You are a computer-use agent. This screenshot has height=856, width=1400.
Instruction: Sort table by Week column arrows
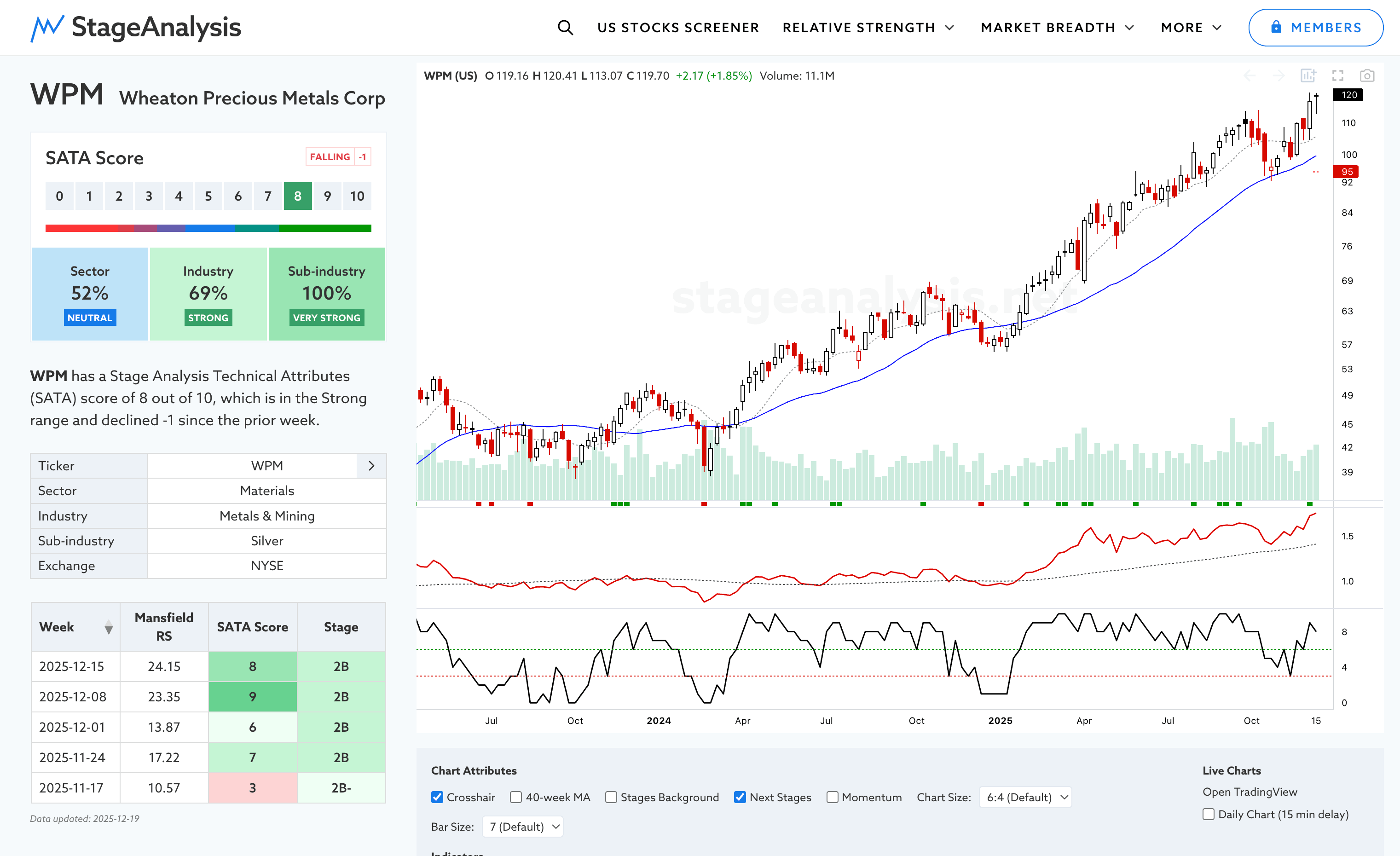(x=109, y=627)
